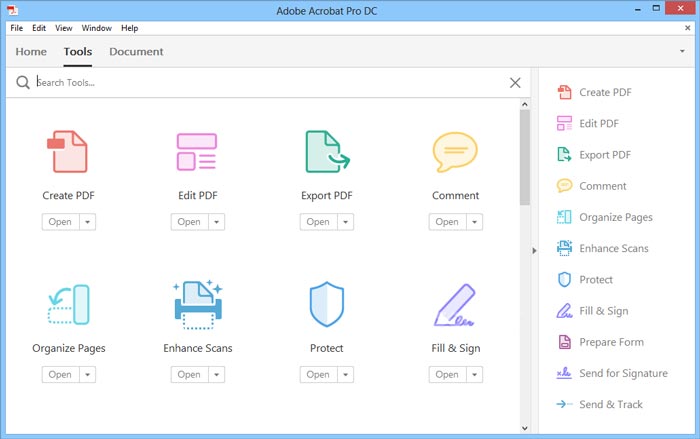Click the Send for Signature label in sidebar
The height and width of the screenshot is (439, 700).
coord(623,373)
